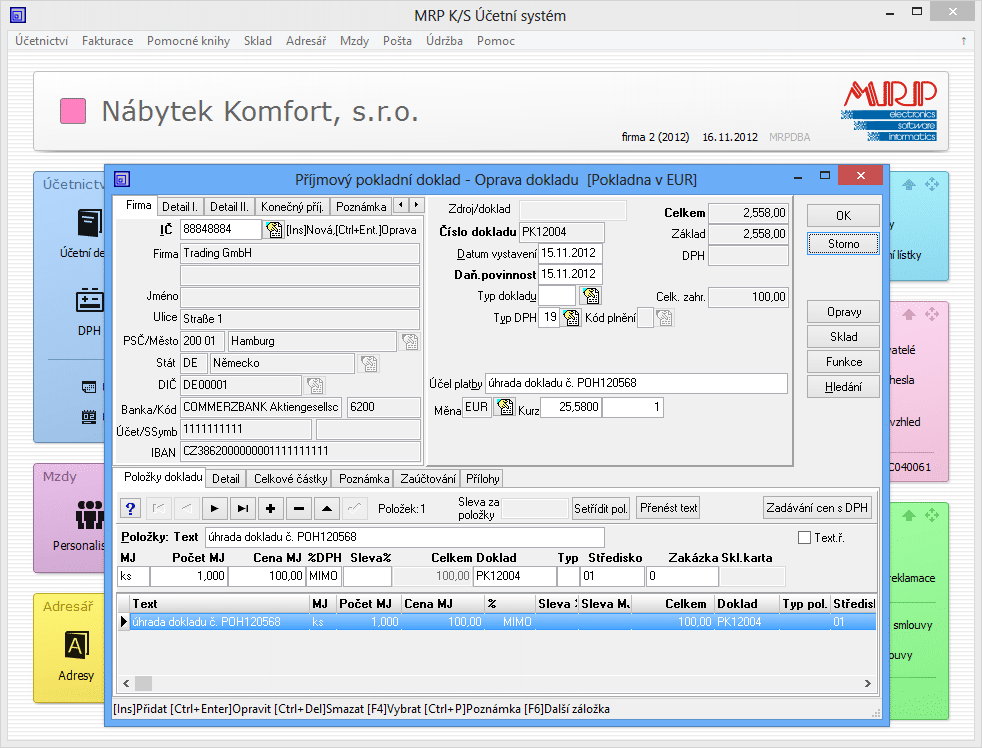Image resolution: width=982 pixels, height=748 pixels.
Task: Cancel with the Storno button
Action: 844,244
